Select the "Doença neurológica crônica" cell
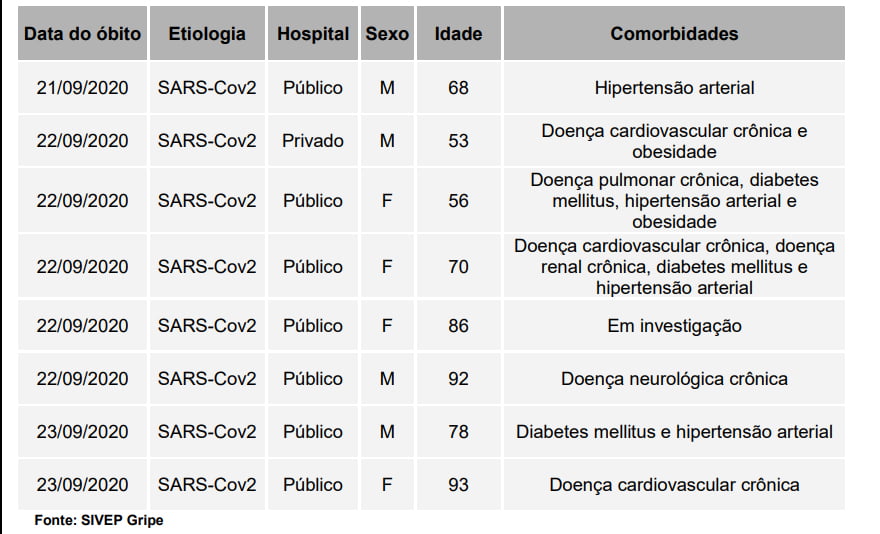Screen dimensions: 880x534 coord(674,379)
